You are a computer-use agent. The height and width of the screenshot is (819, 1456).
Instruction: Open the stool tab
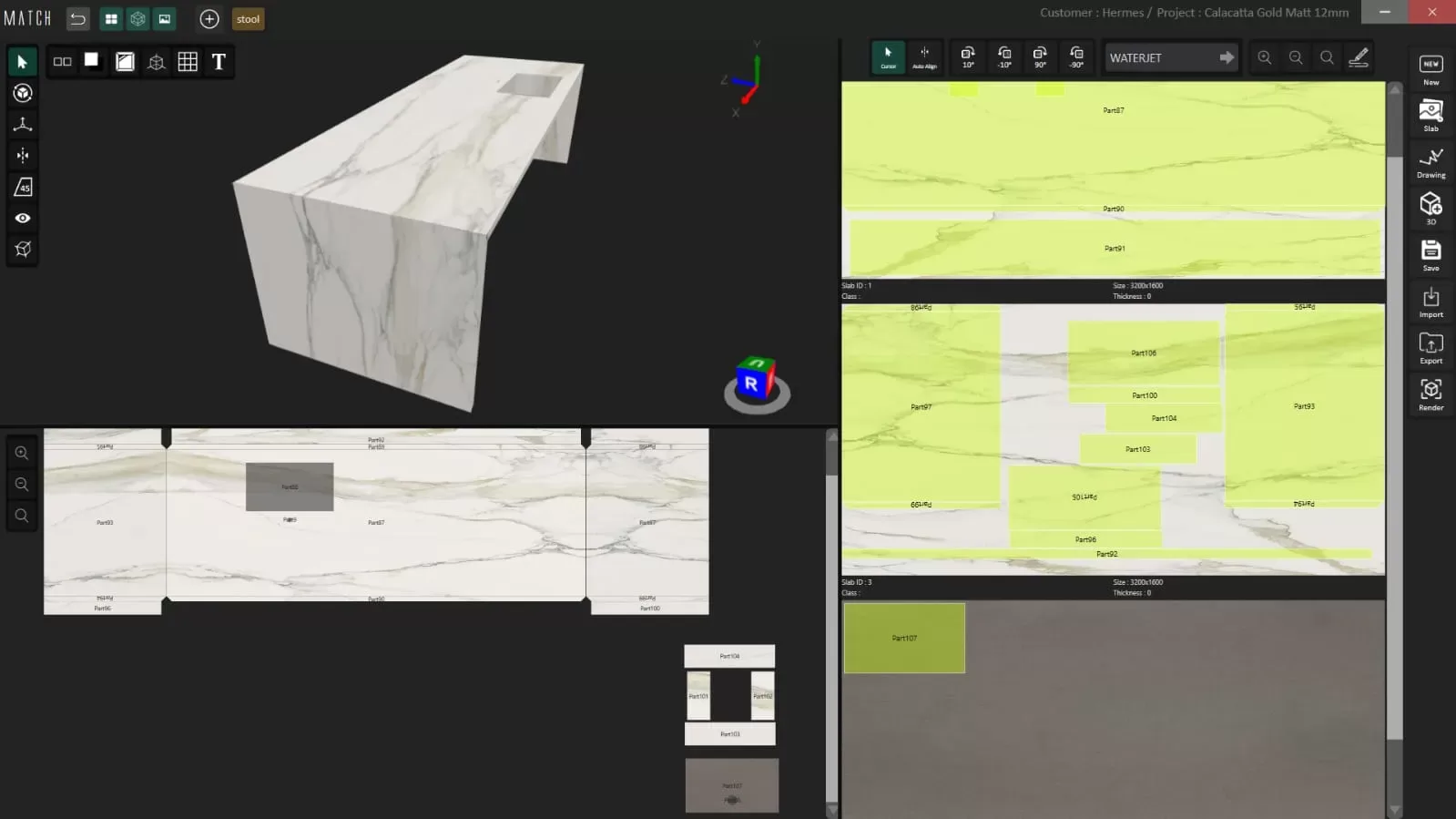(x=248, y=19)
